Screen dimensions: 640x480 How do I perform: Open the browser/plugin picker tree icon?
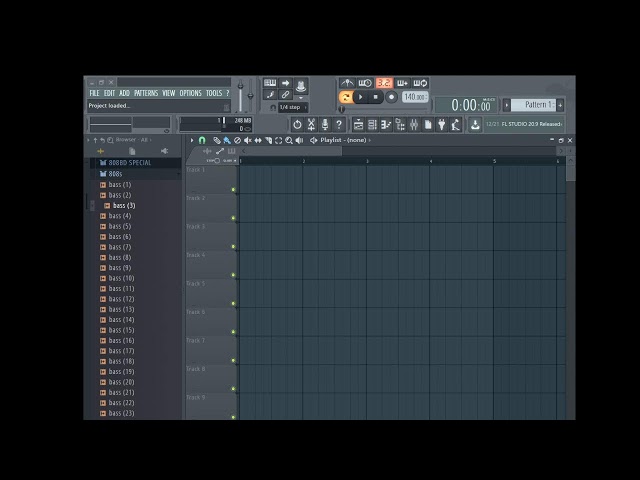point(400,124)
